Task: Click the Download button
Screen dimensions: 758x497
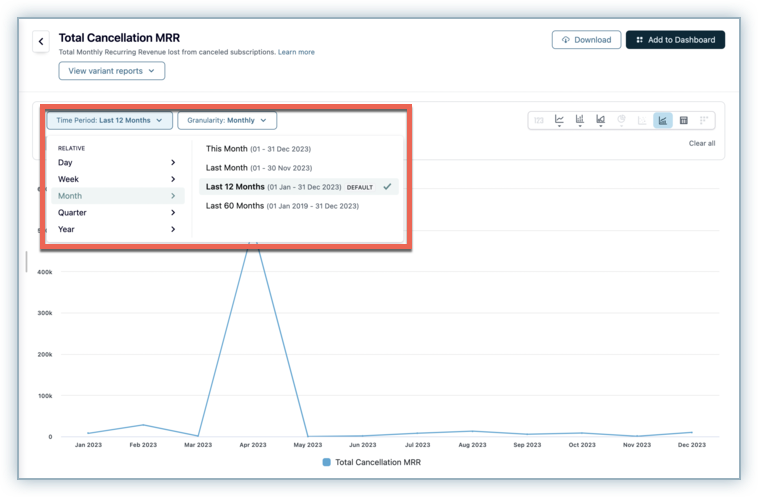Action: pyautogui.click(x=586, y=40)
